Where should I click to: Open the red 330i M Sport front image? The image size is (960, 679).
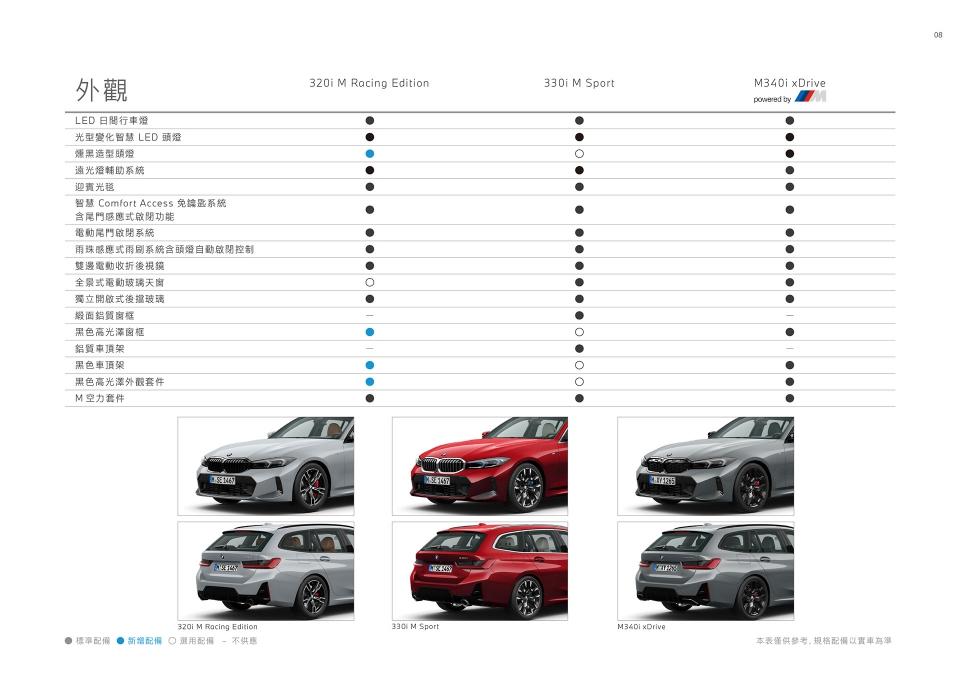479,465
